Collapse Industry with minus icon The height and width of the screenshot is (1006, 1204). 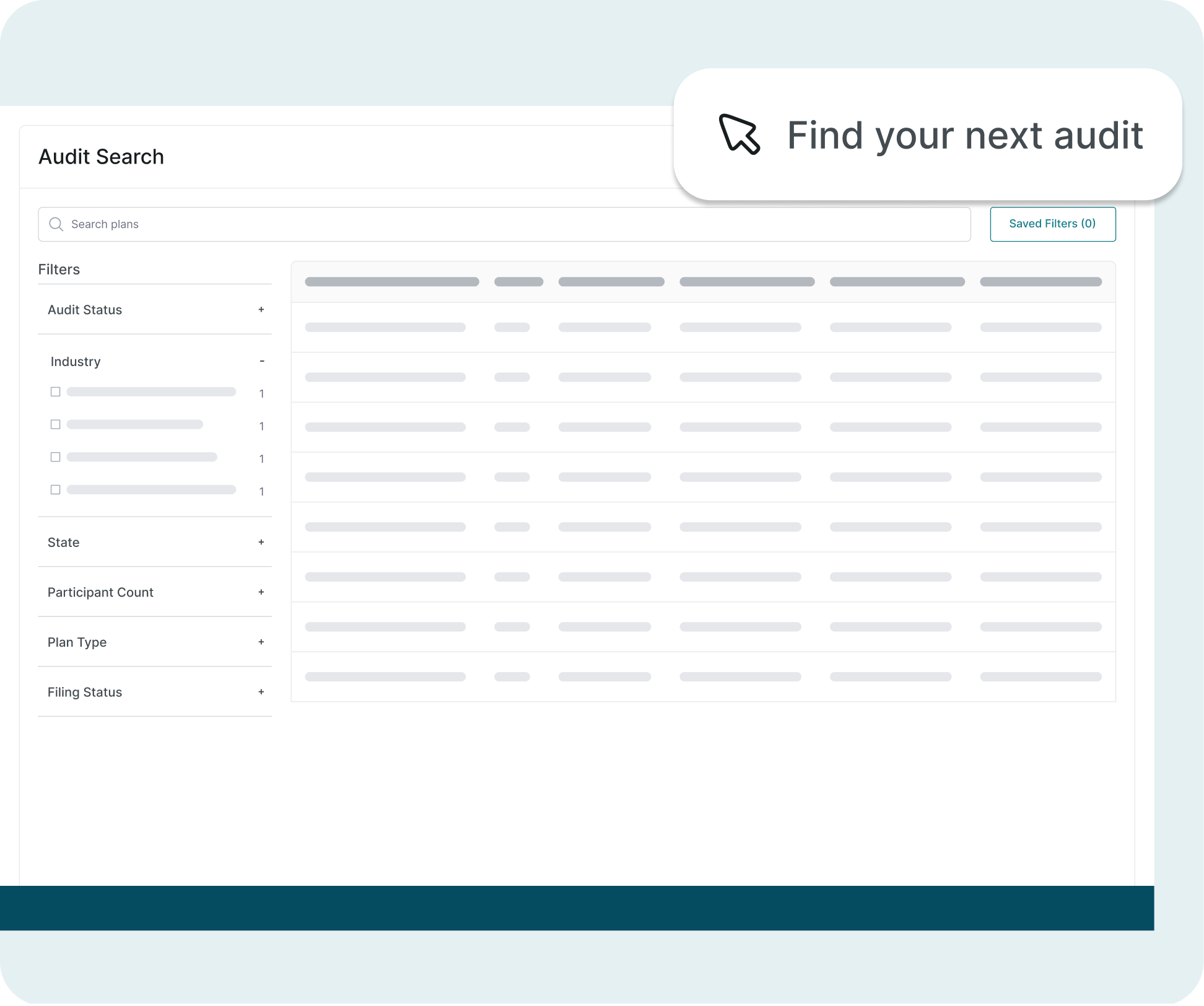[x=262, y=361]
